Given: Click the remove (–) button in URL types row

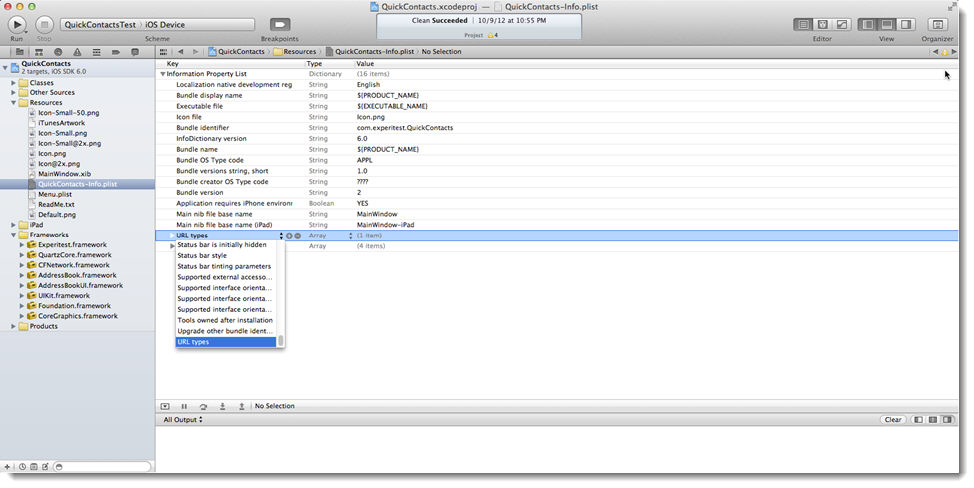Looking at the screenshot, I should tap(298, 235).
